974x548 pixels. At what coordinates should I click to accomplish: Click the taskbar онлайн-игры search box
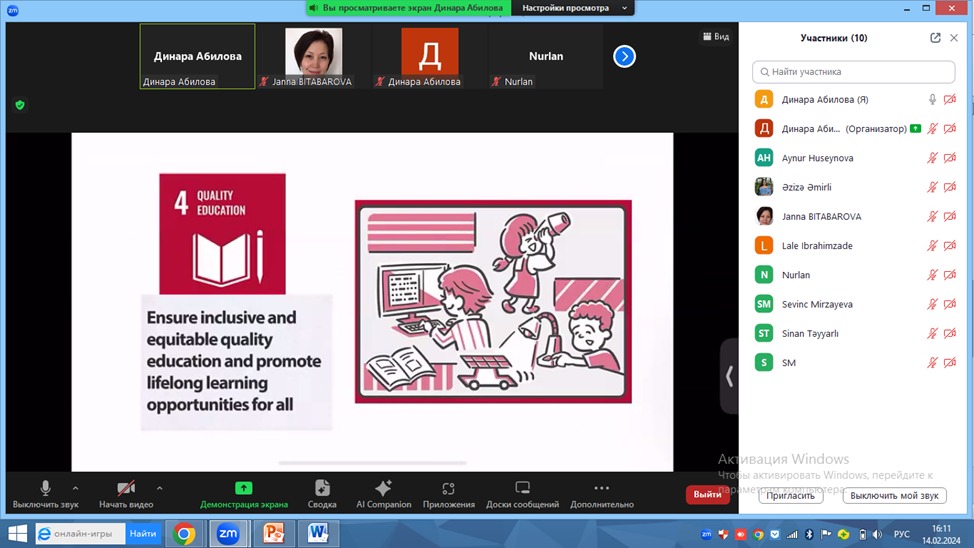(80, 534)
